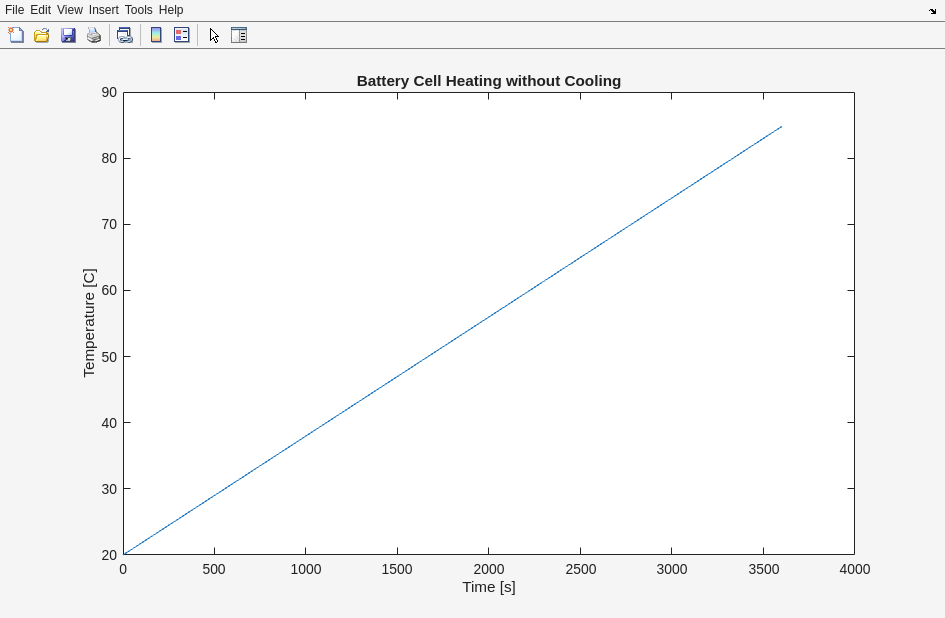
Task: Open the Help menu
Action: pos(171,10)
